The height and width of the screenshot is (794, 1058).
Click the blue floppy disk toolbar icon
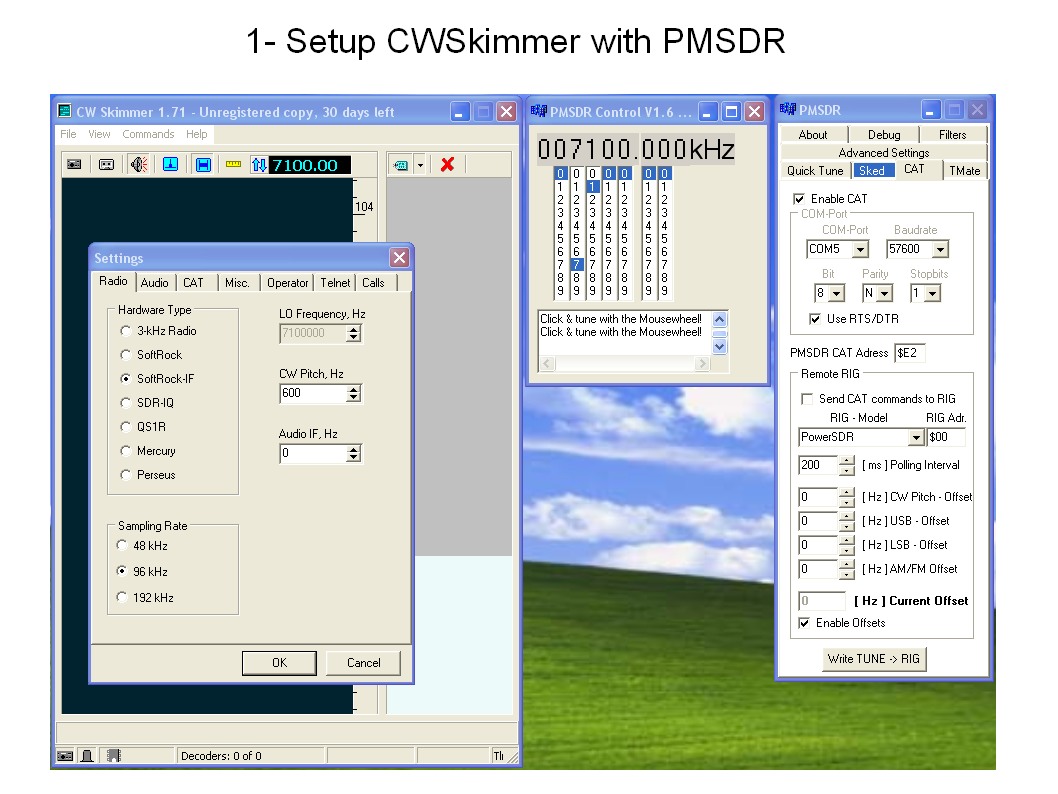(203, 165)
